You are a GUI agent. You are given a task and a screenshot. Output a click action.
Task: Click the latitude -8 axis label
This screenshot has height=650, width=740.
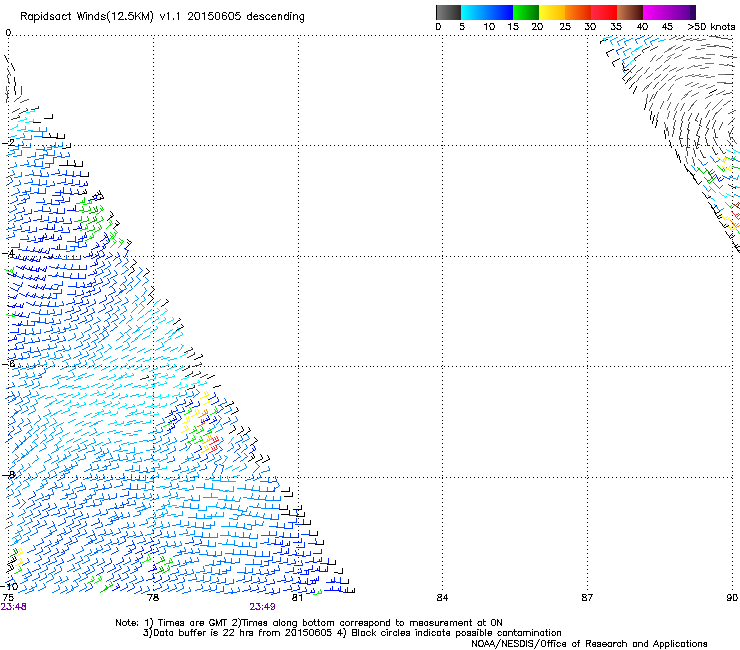pos(8,475)
